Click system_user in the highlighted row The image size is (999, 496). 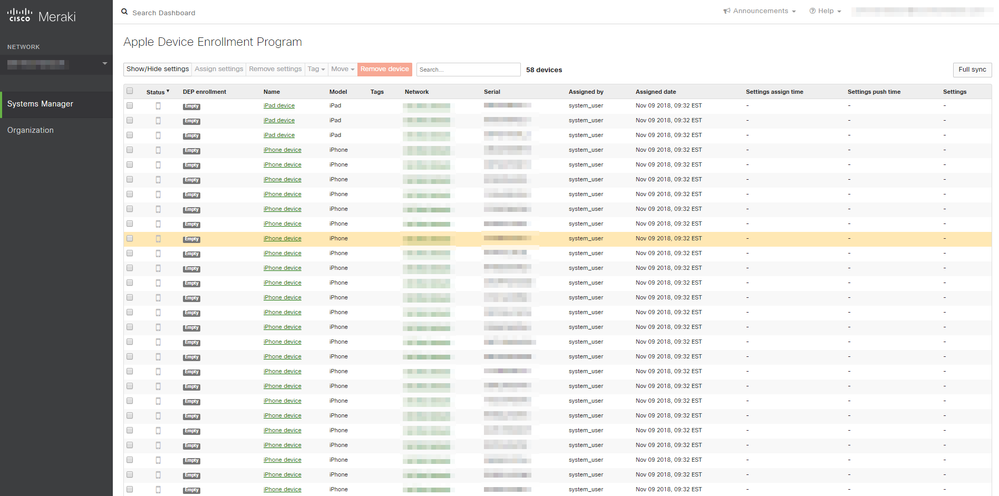click(x=586, y=239)
